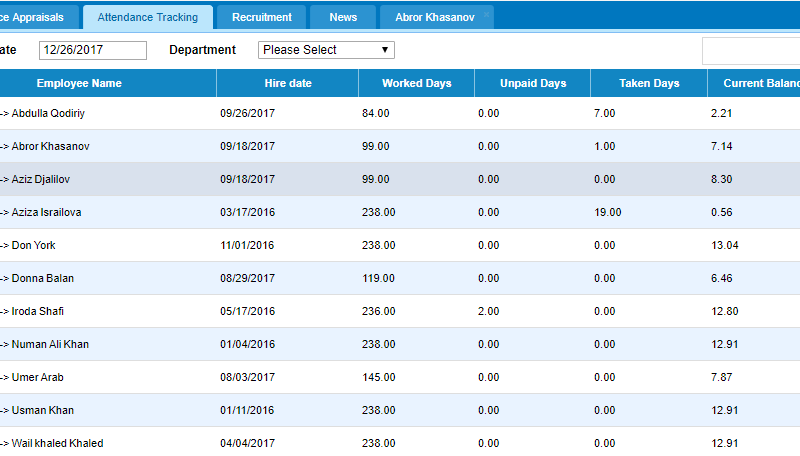Click worked days value 119.00
800x456 pixels.
click(378, 278)
